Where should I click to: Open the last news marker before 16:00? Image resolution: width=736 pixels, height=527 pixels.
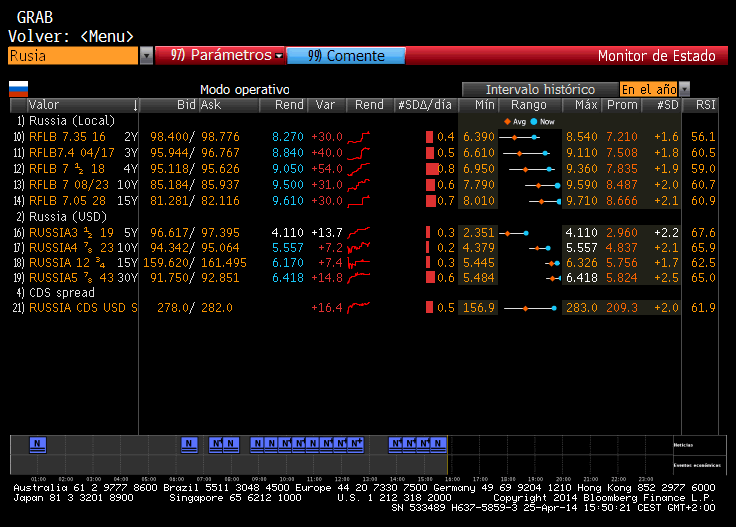tap(438, 444)
